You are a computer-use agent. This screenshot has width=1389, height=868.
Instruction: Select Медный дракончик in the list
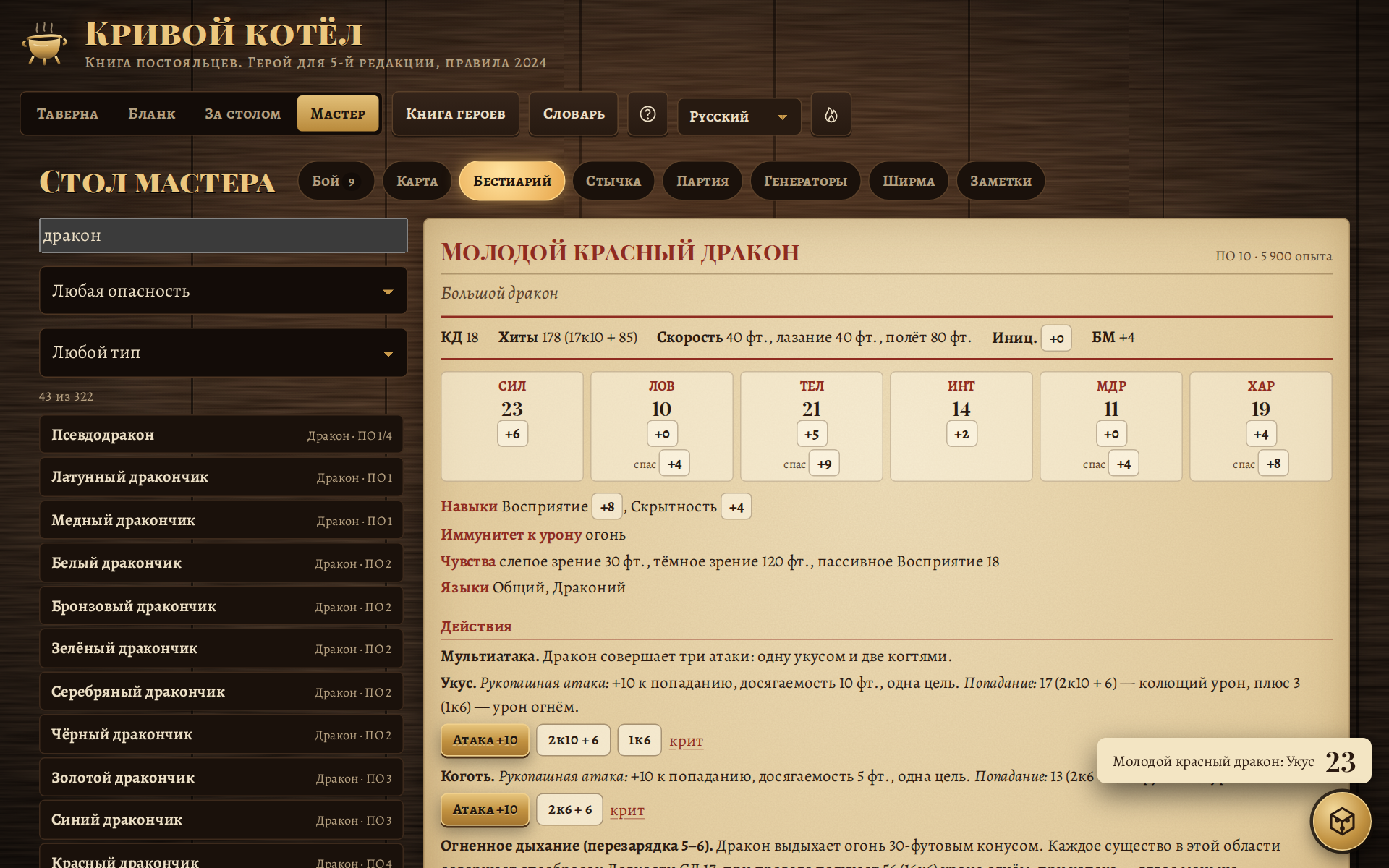(x=221, y=520)
